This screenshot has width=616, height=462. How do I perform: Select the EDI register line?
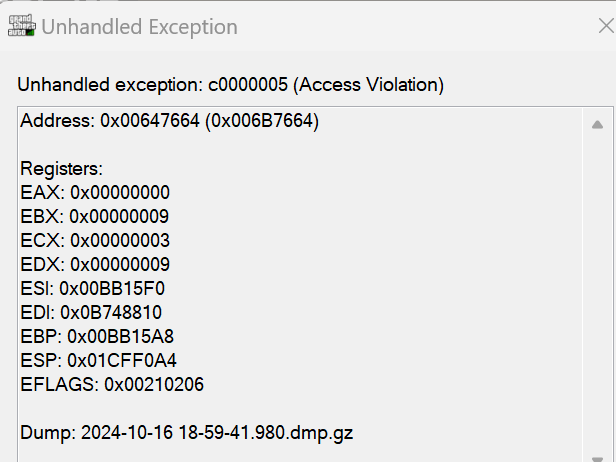tap(91, 313)
